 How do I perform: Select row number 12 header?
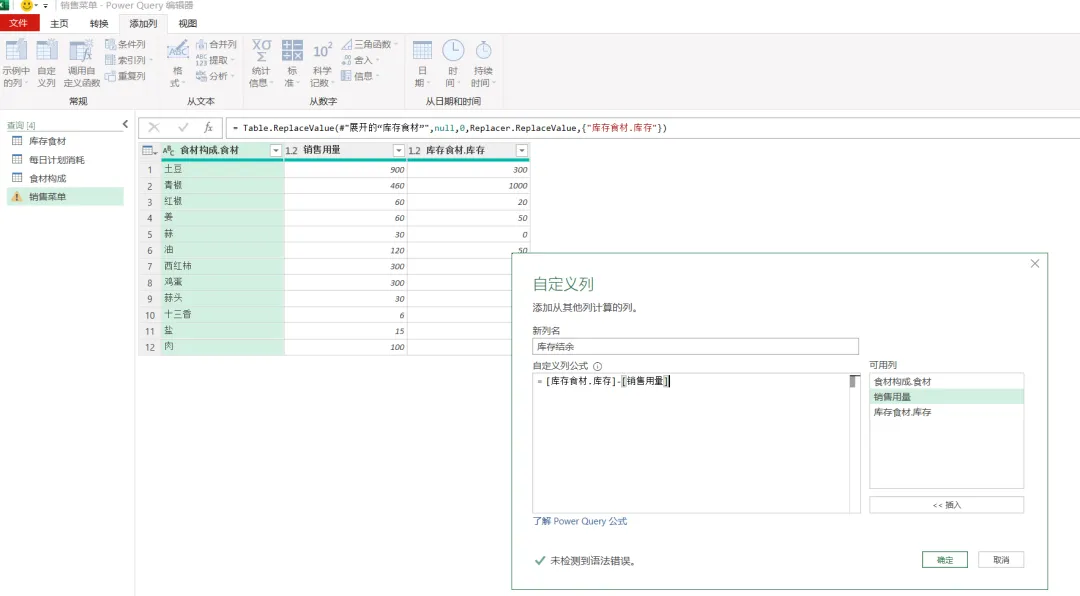click(149, 347)
